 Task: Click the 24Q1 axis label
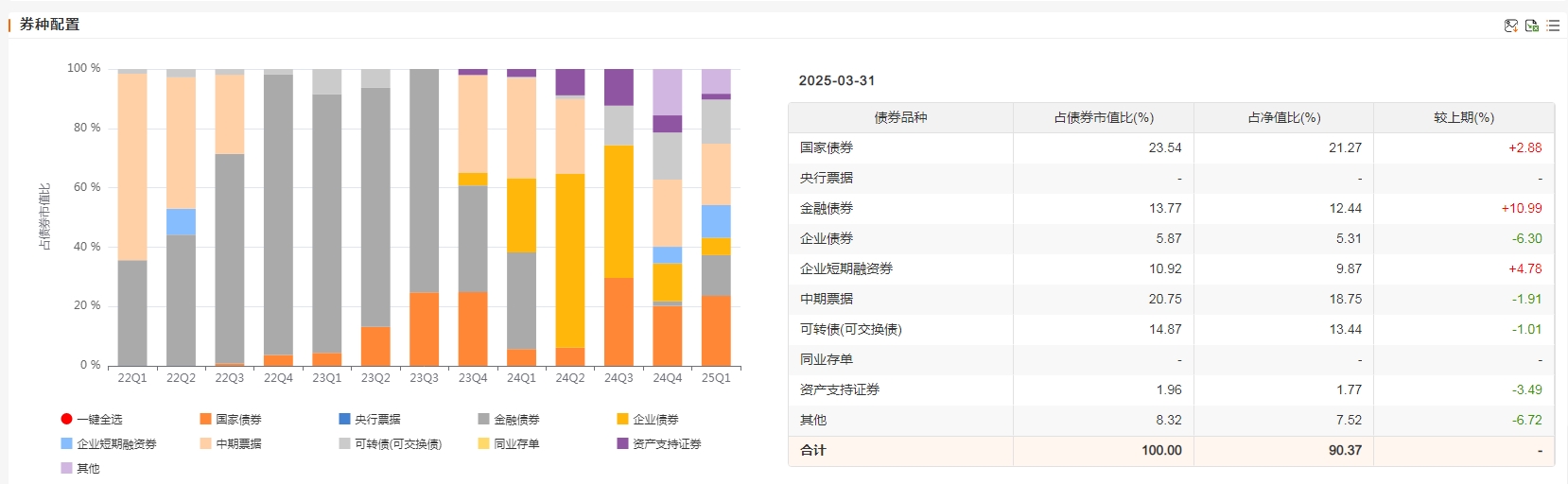(x=522, y=378)
